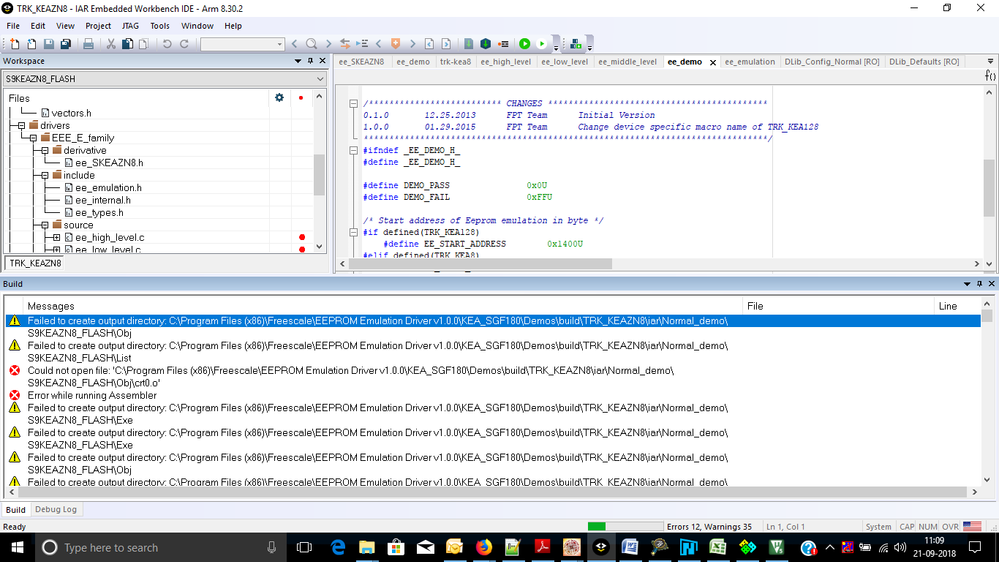999x562 pixels.
Task: Click the Find magnifier toolbar icon
Action: coord(312,44)
